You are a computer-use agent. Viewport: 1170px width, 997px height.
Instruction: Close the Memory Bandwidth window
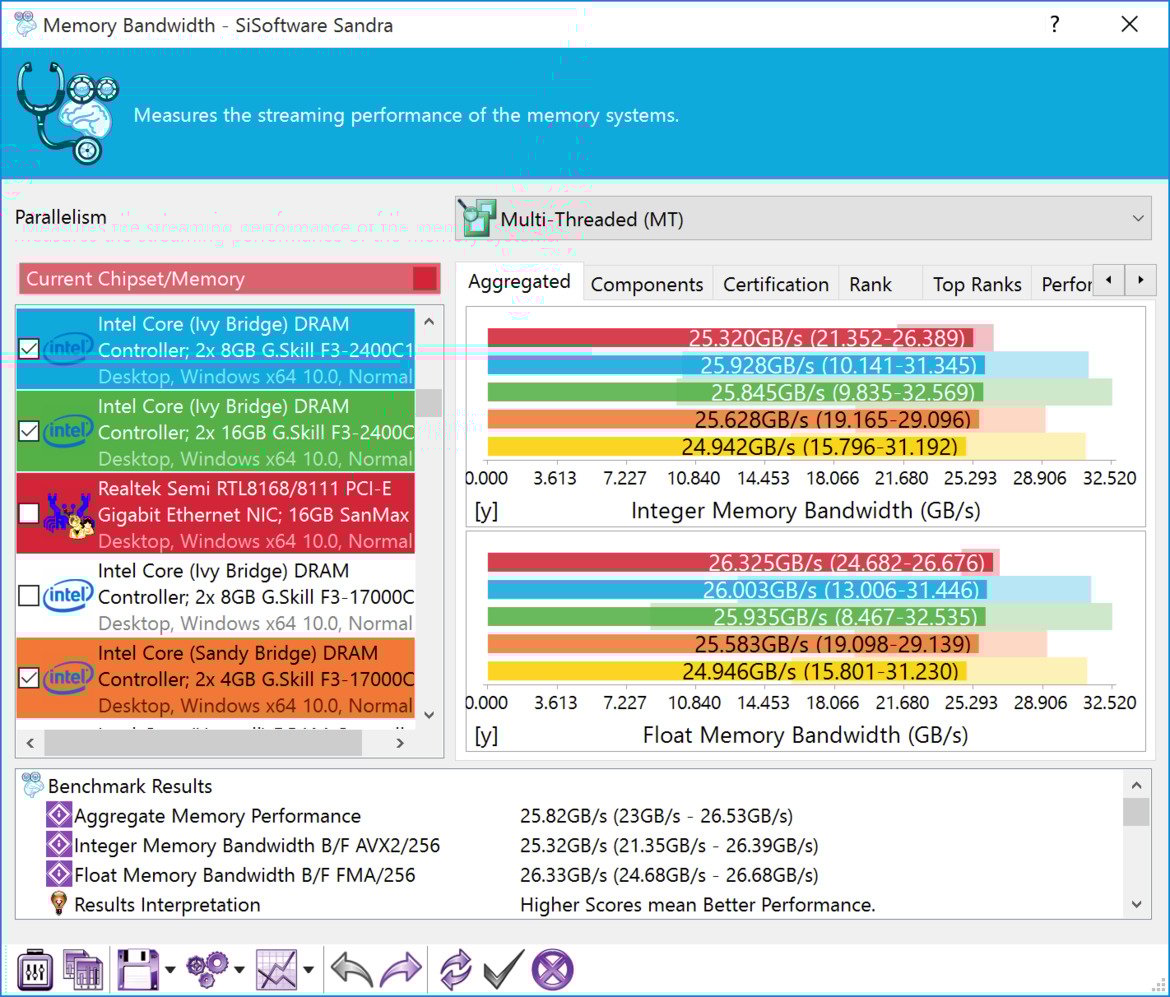1130,24
